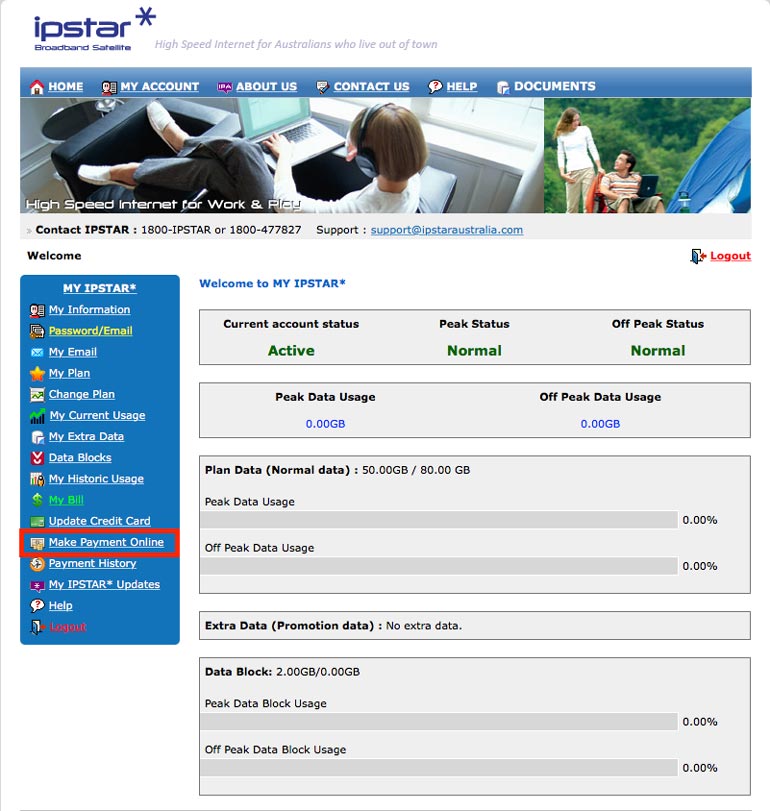Open the My Email link
Screen dimensions: 770x811
pos(73,352)
